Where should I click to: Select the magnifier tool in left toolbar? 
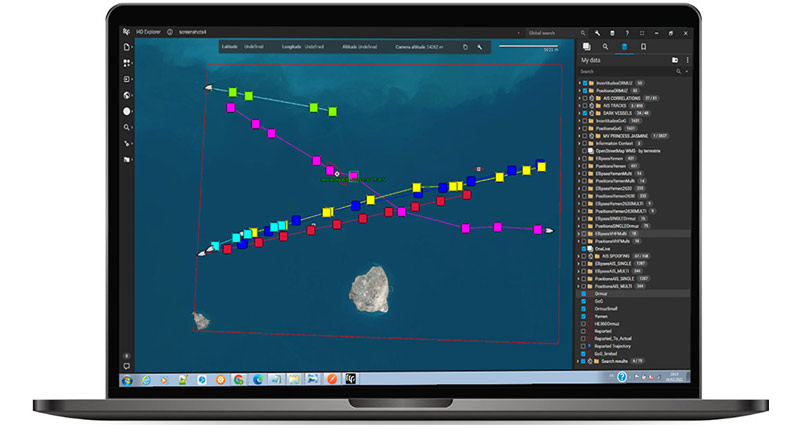point(127,127)
